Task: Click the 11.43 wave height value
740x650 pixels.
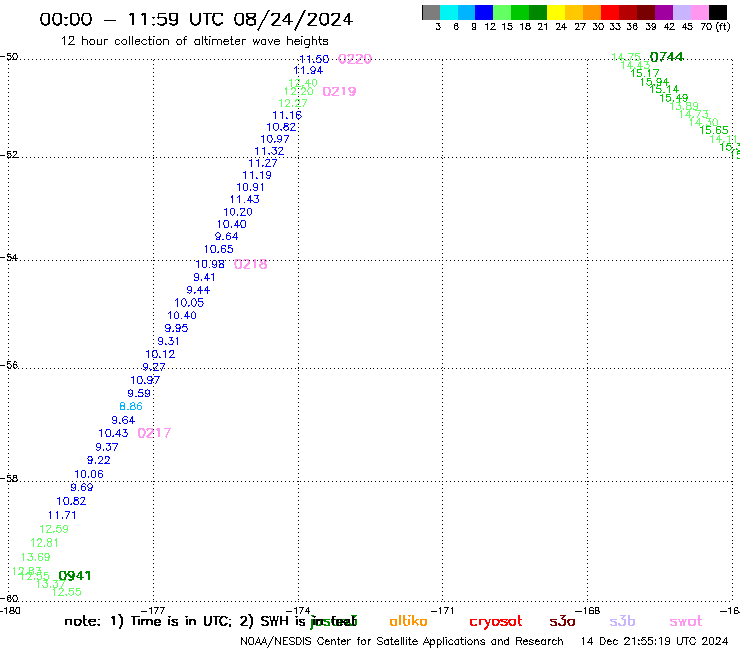Action: point(244,199)
